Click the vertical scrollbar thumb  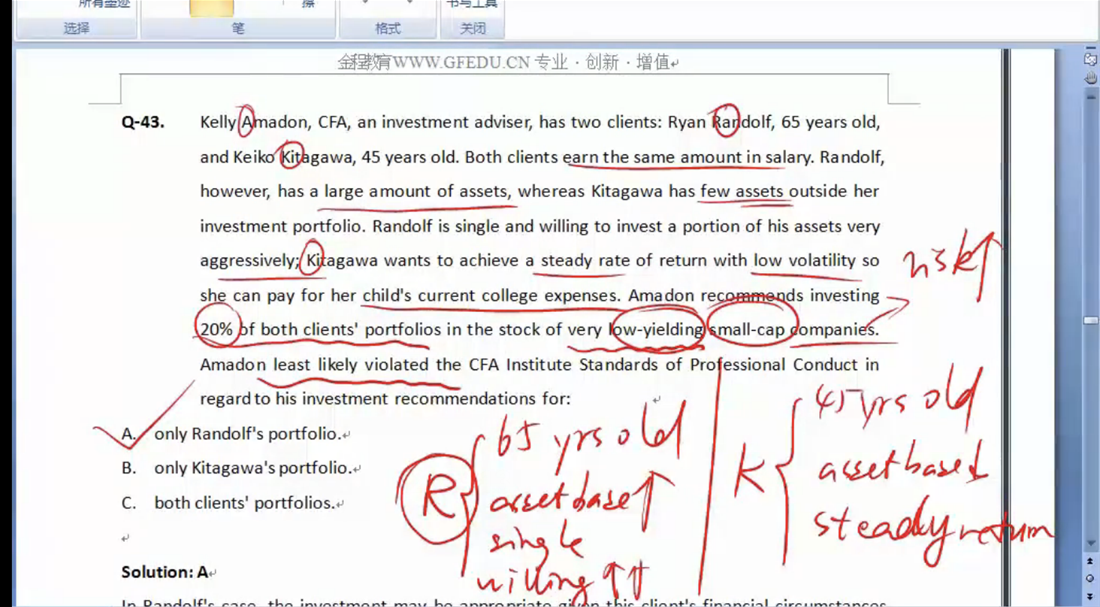pyautogui.click(x=1090, y=321)
